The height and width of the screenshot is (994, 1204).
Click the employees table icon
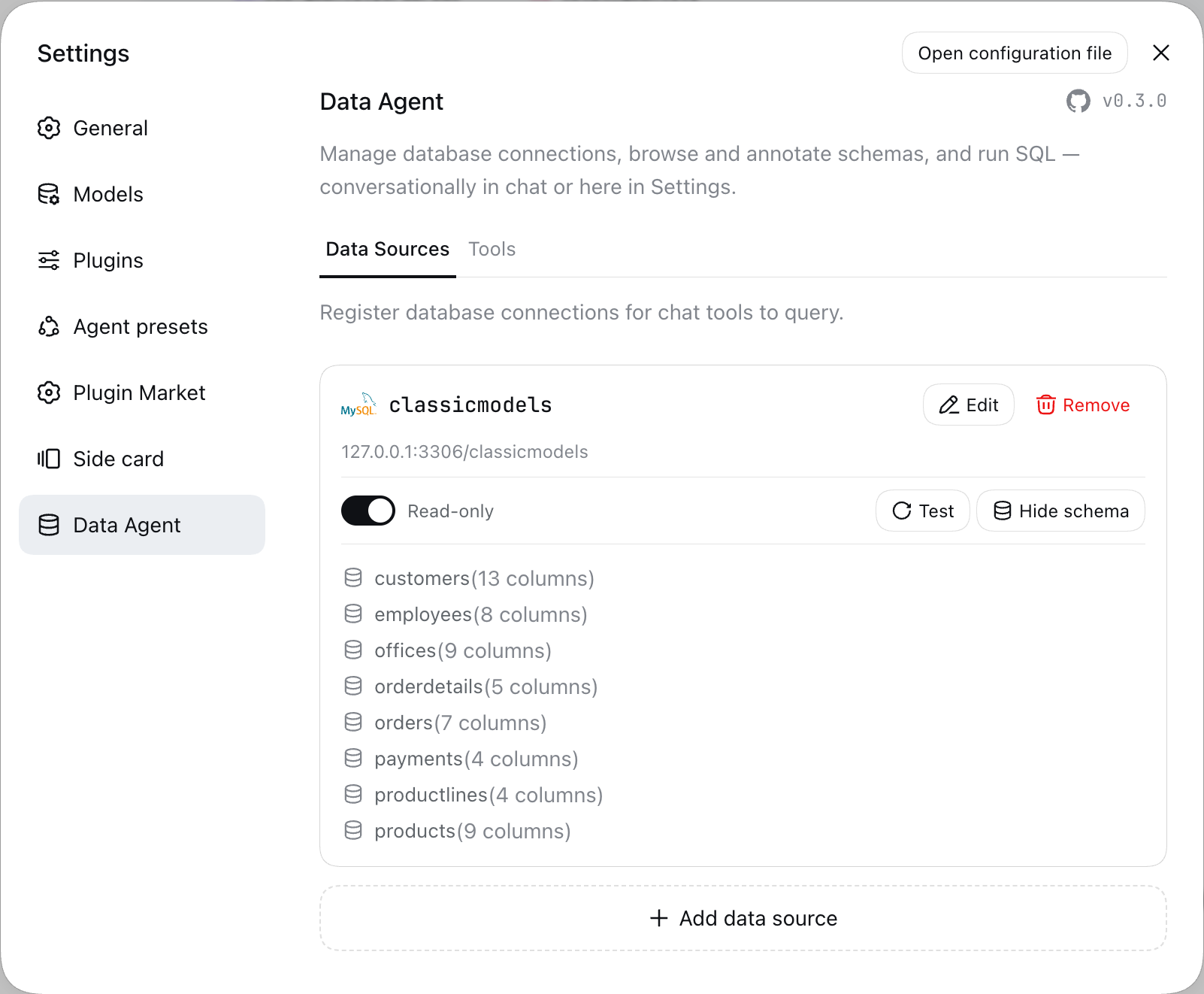[x=353, y=614]
